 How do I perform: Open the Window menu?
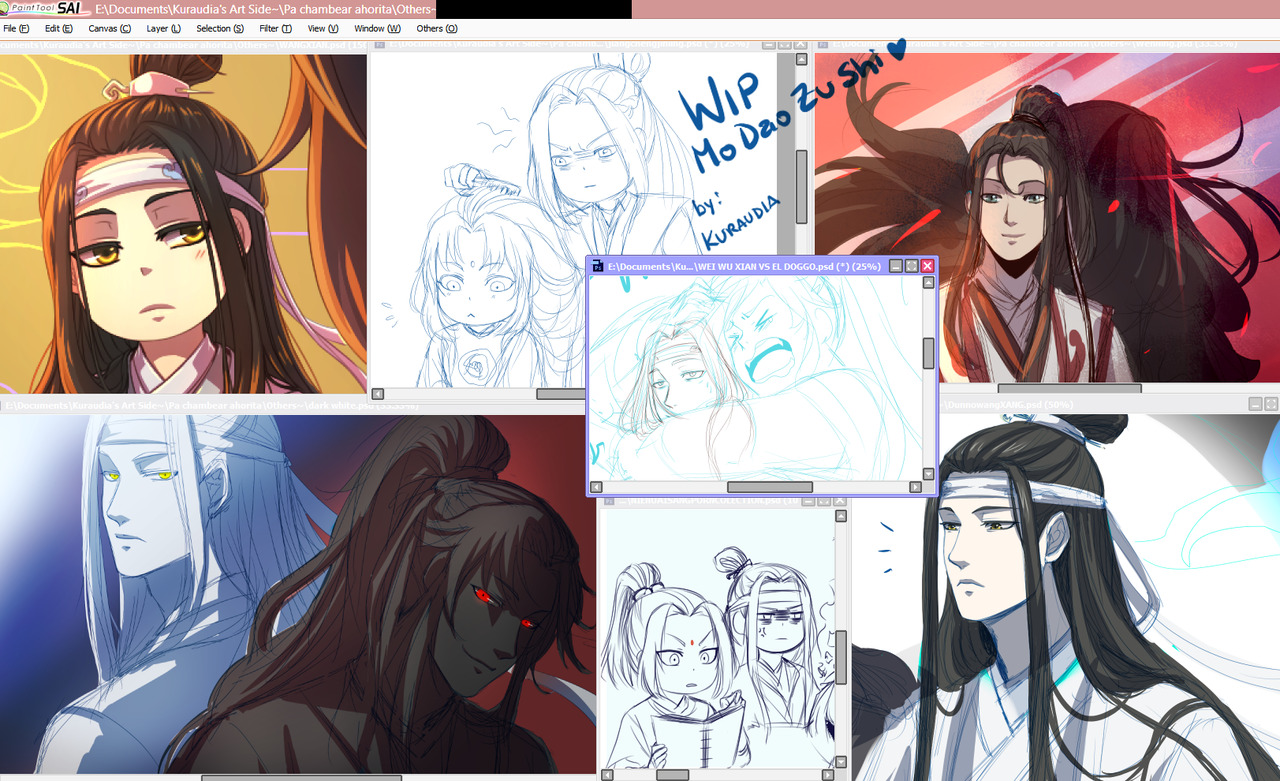click(377, 28)
